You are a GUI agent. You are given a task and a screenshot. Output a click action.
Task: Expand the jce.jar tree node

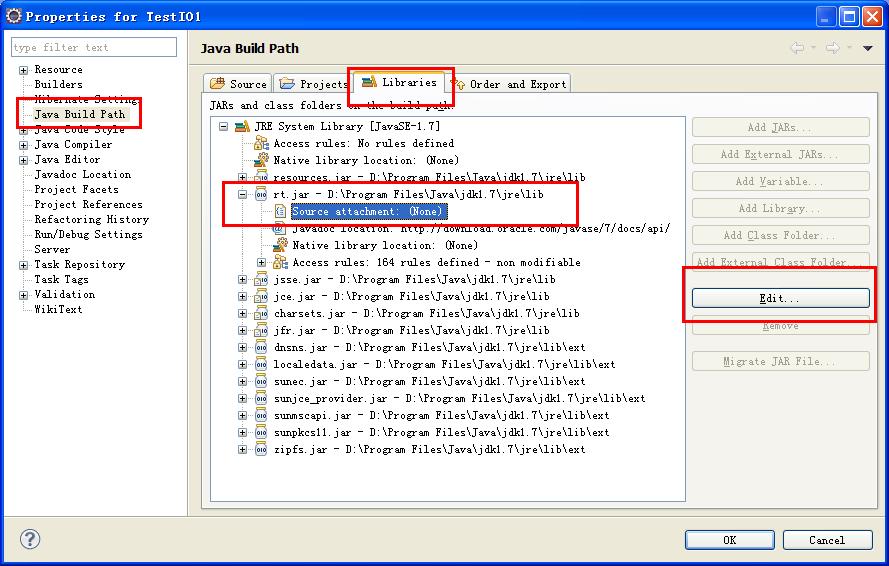[242, 296]
